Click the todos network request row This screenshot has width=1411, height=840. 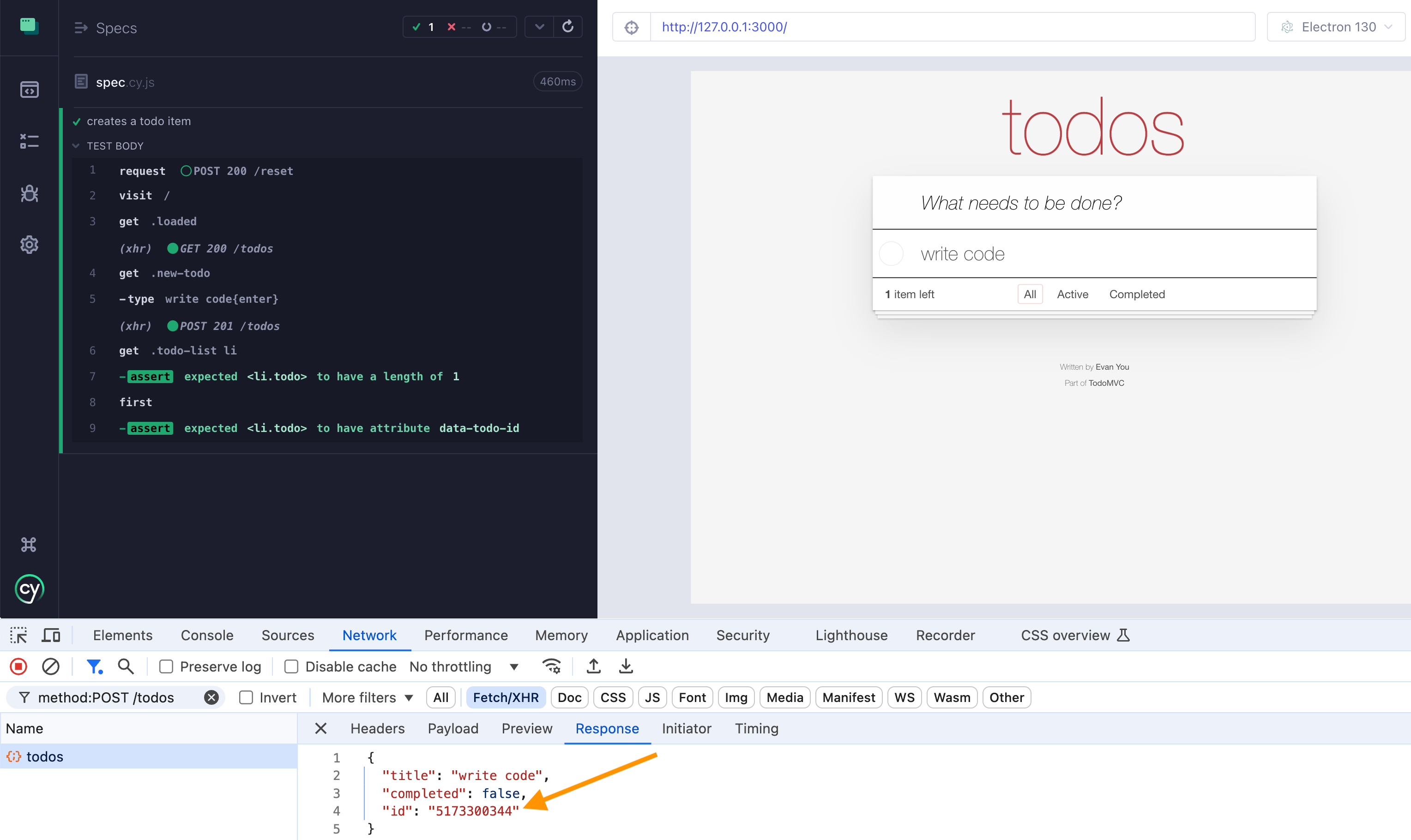coord(44,756)
